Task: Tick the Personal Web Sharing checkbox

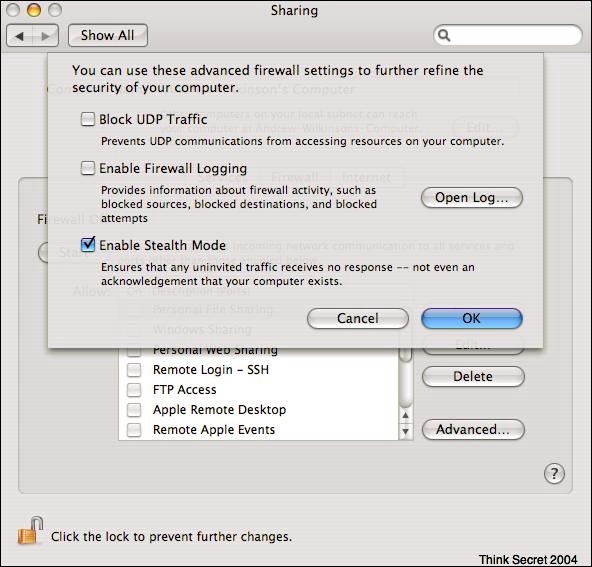Action: [x=134, y=352]
